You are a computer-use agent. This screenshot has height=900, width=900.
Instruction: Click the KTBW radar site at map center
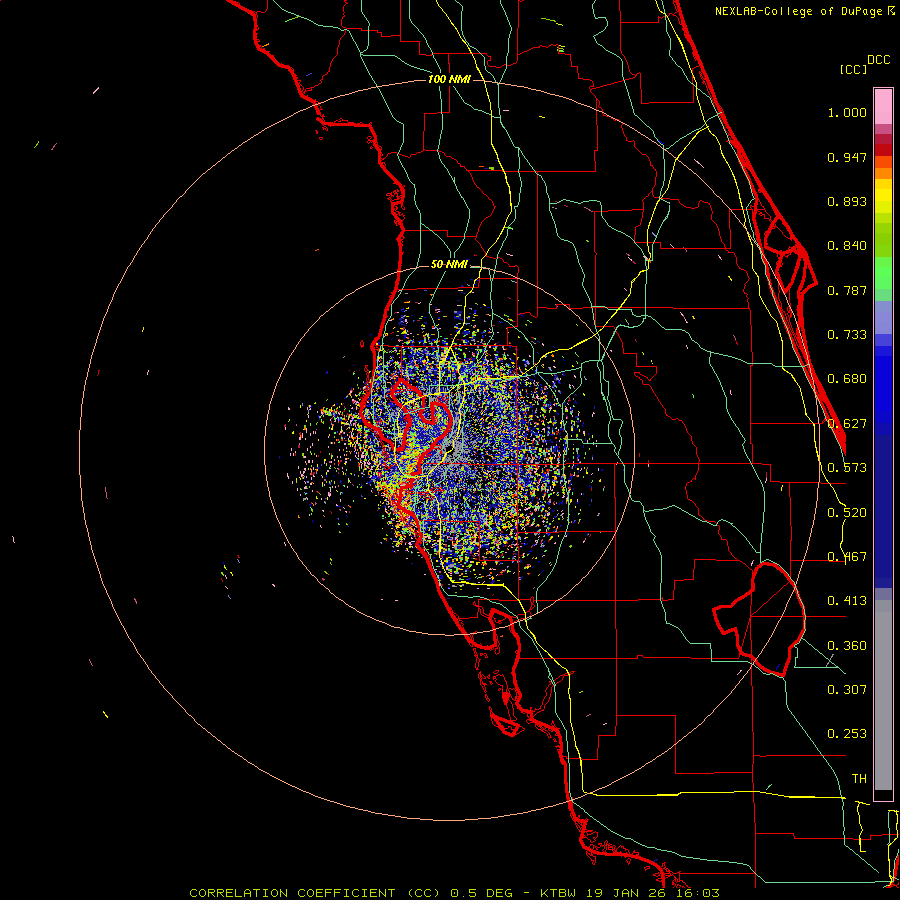point(451,451)
